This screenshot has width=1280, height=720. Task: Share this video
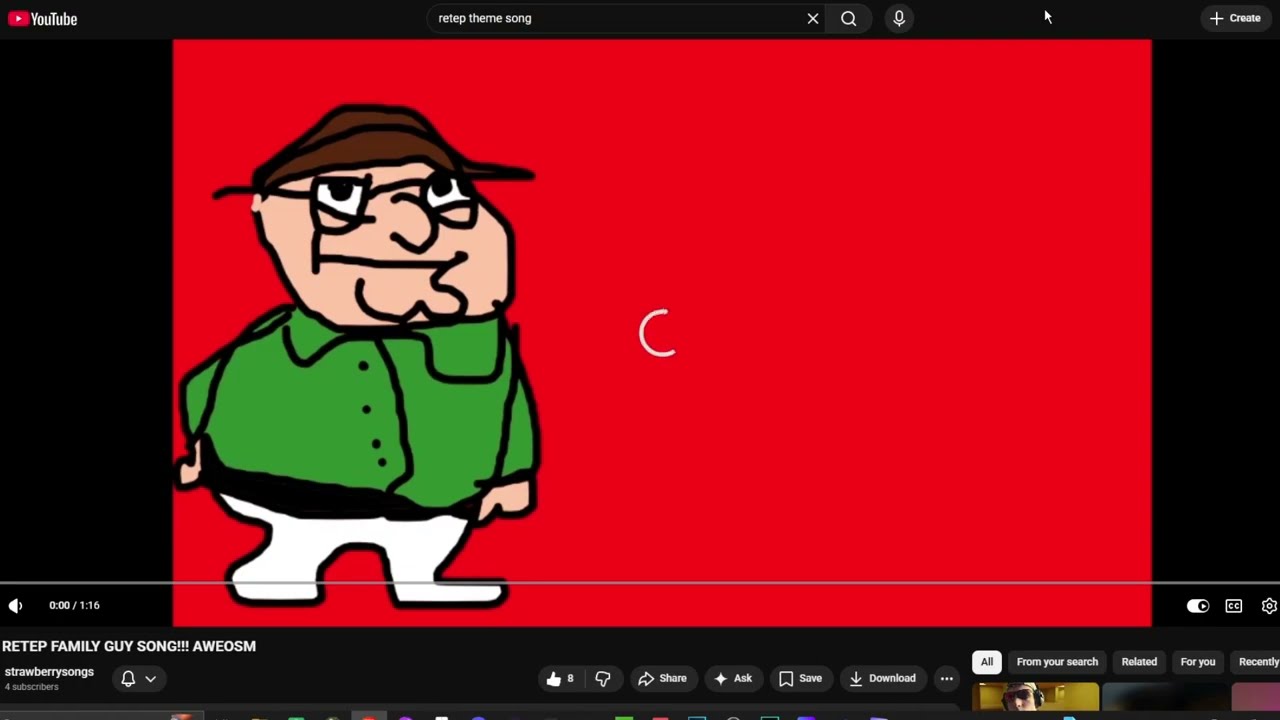(662, 678)
